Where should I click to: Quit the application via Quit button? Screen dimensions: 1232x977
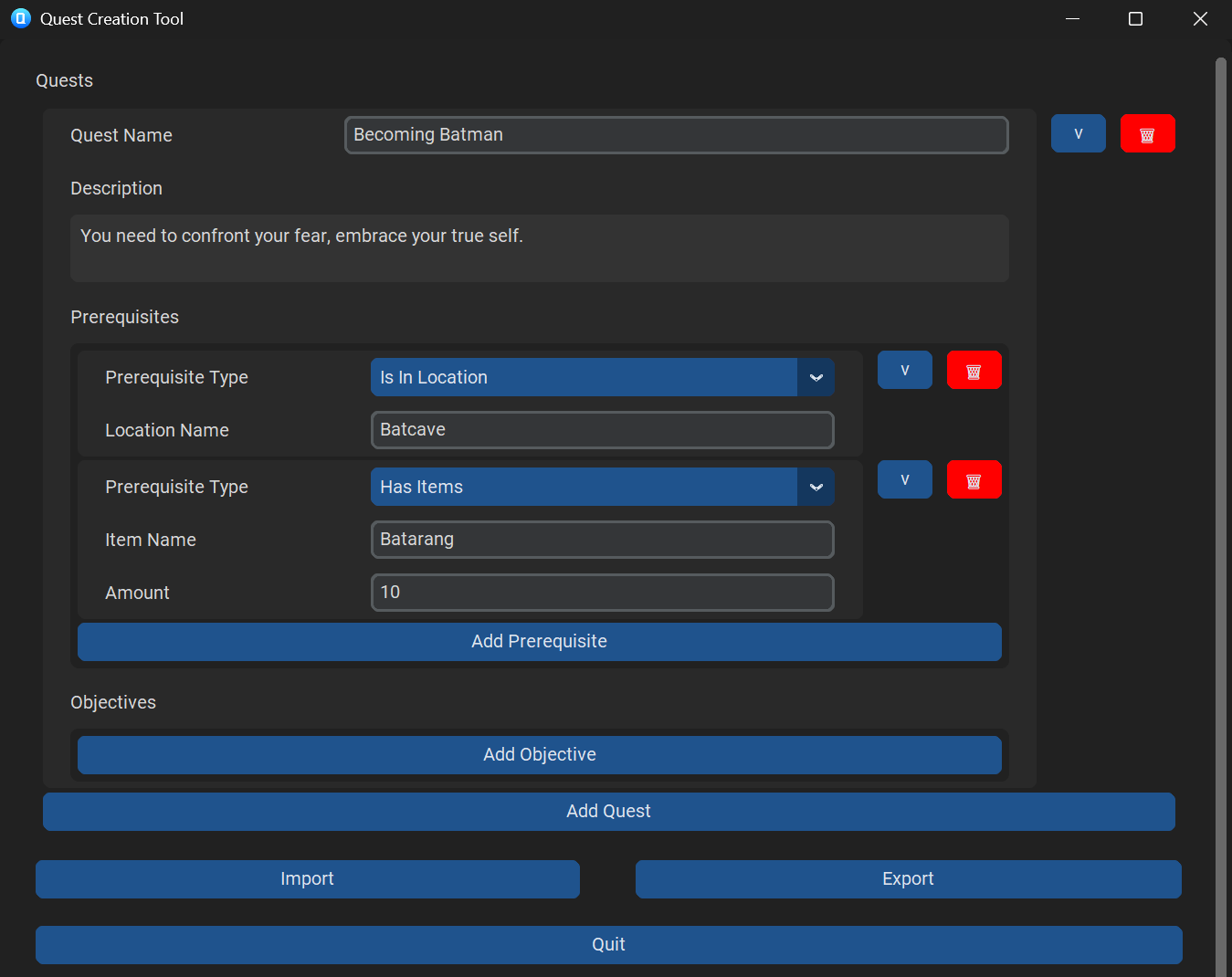click(x=608, y=945)
